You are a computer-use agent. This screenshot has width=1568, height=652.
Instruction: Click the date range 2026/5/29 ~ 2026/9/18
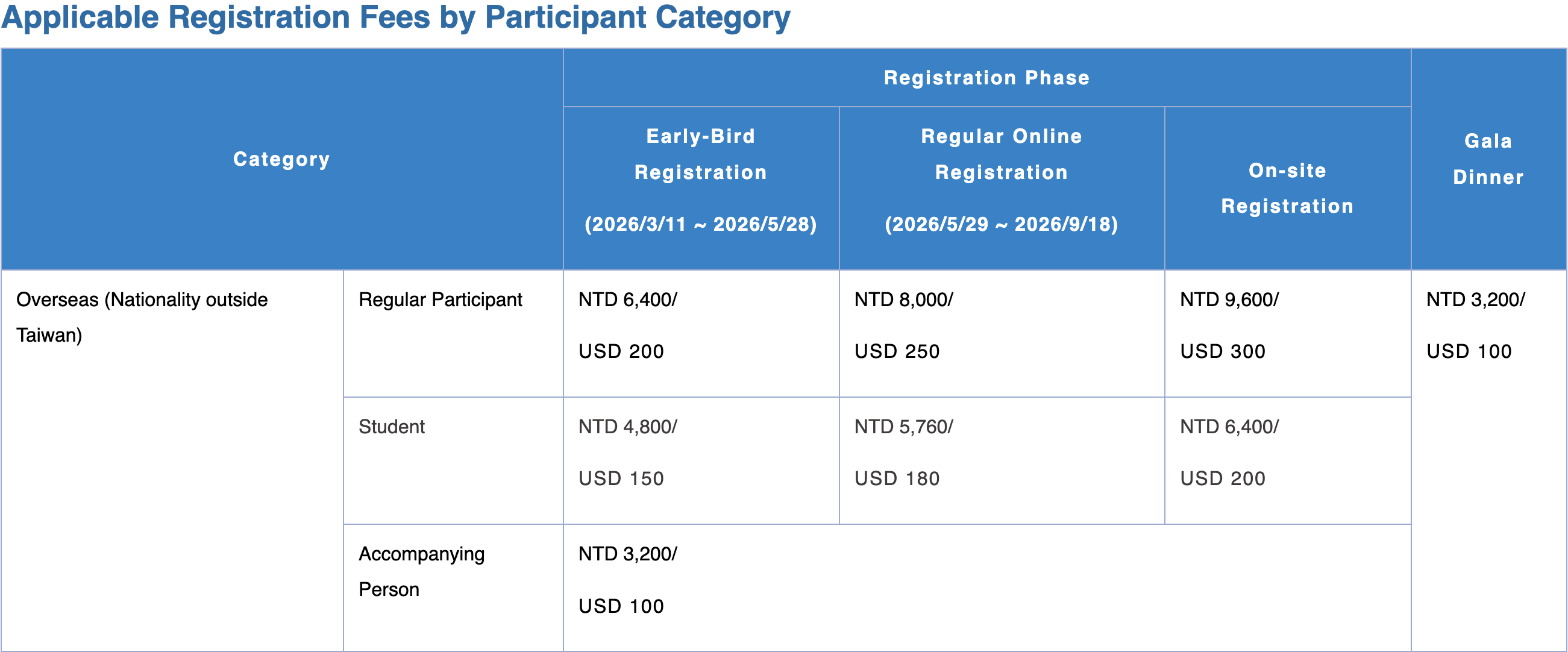pyautogui.click(x=1002, y=224)
